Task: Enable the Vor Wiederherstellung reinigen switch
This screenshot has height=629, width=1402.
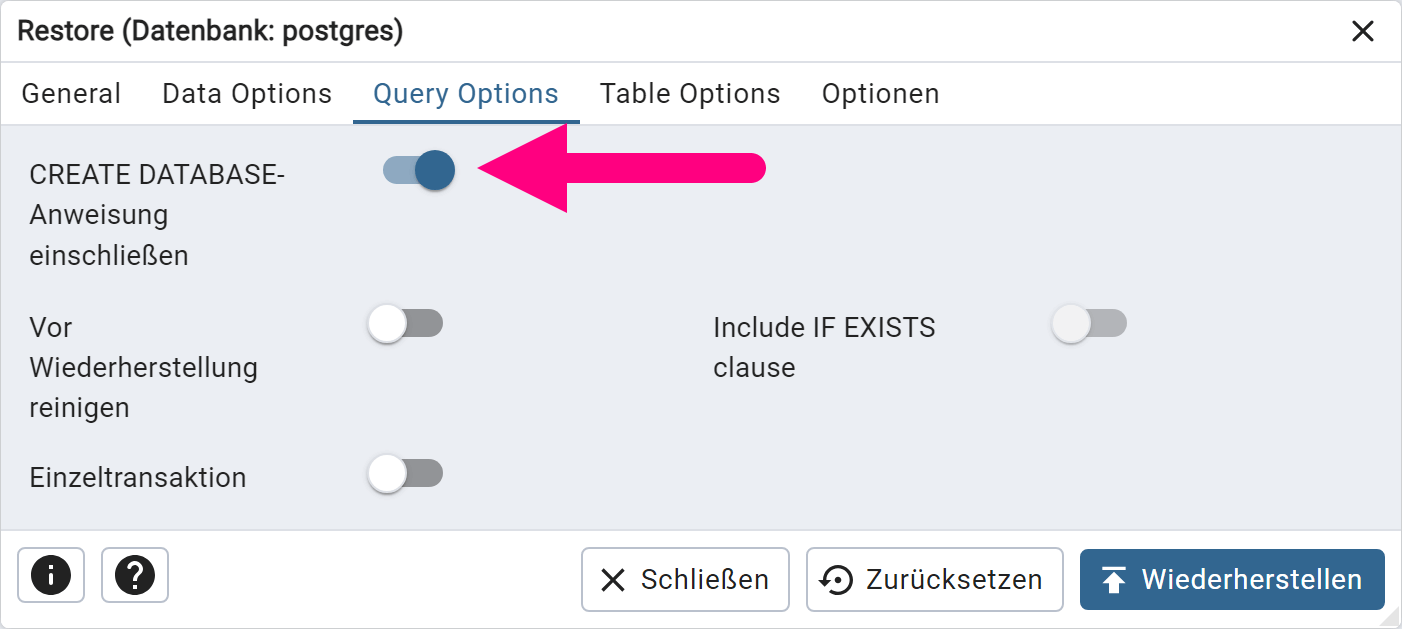Action: [405, 324]
